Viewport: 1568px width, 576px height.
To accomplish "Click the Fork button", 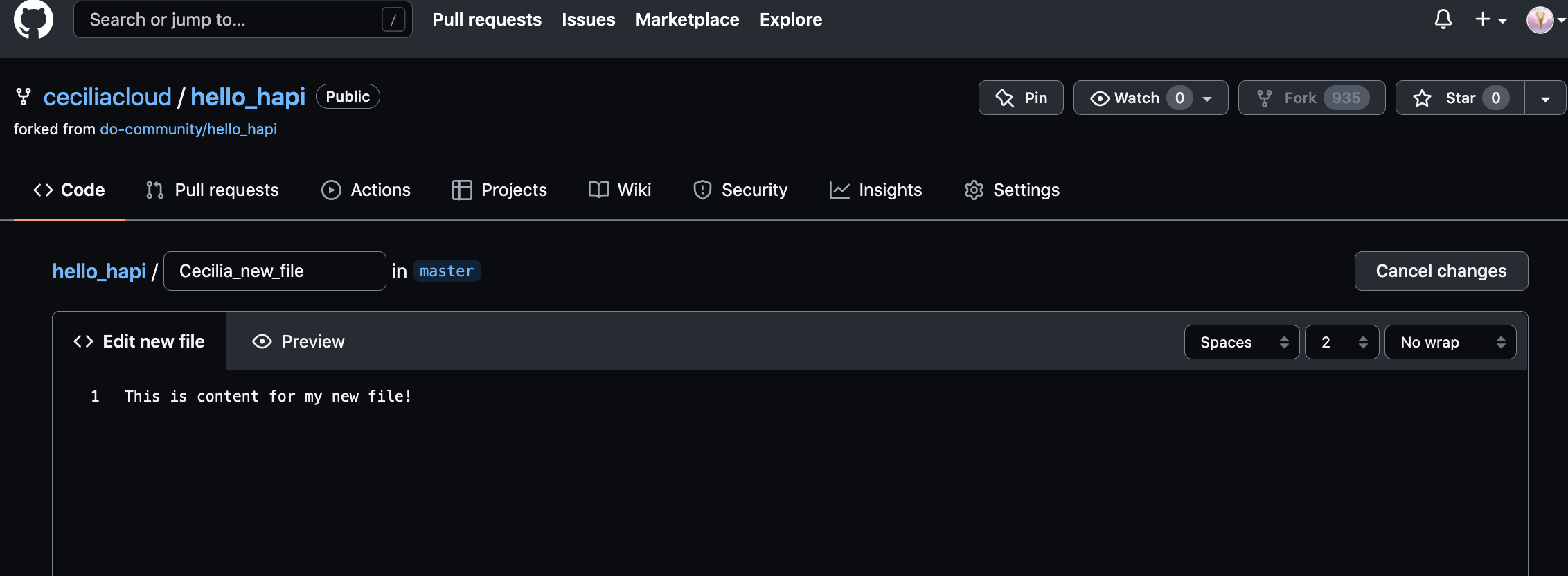I will click(x=1312, y=98).
